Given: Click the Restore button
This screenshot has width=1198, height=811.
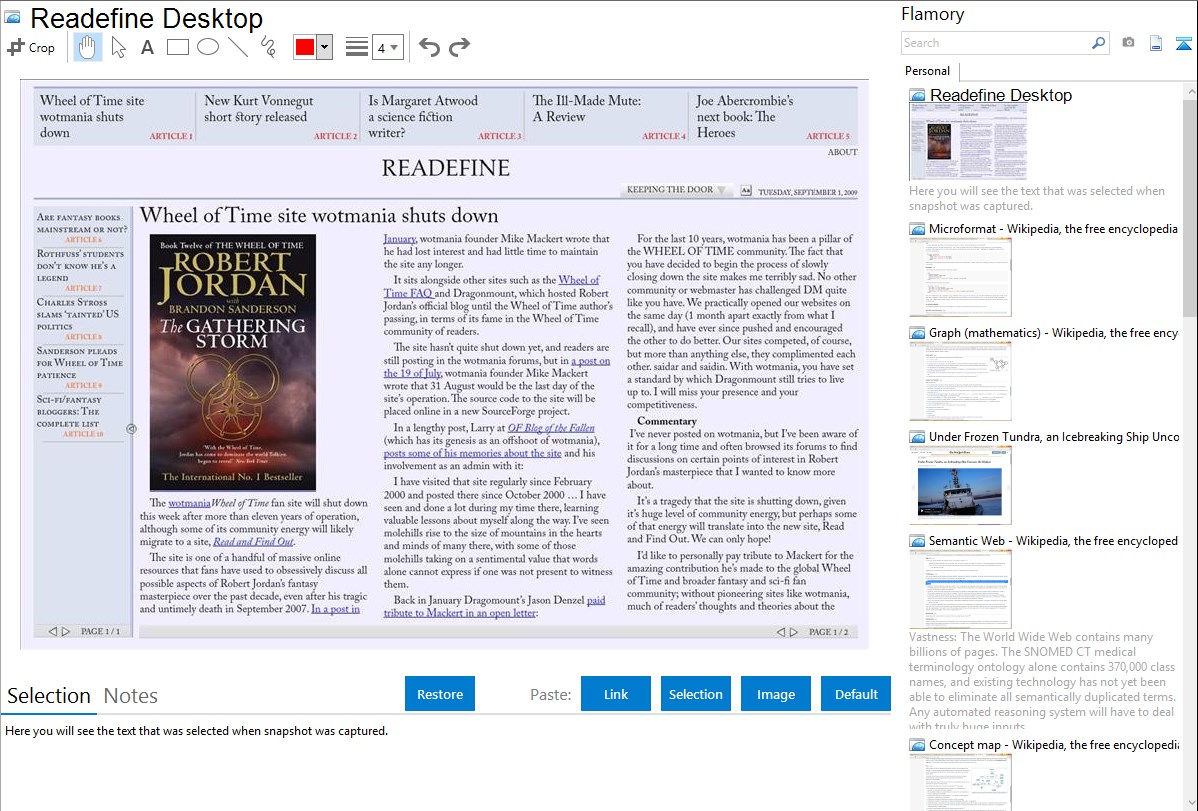Looking at the screenshot, I should [x=440, y=694].
